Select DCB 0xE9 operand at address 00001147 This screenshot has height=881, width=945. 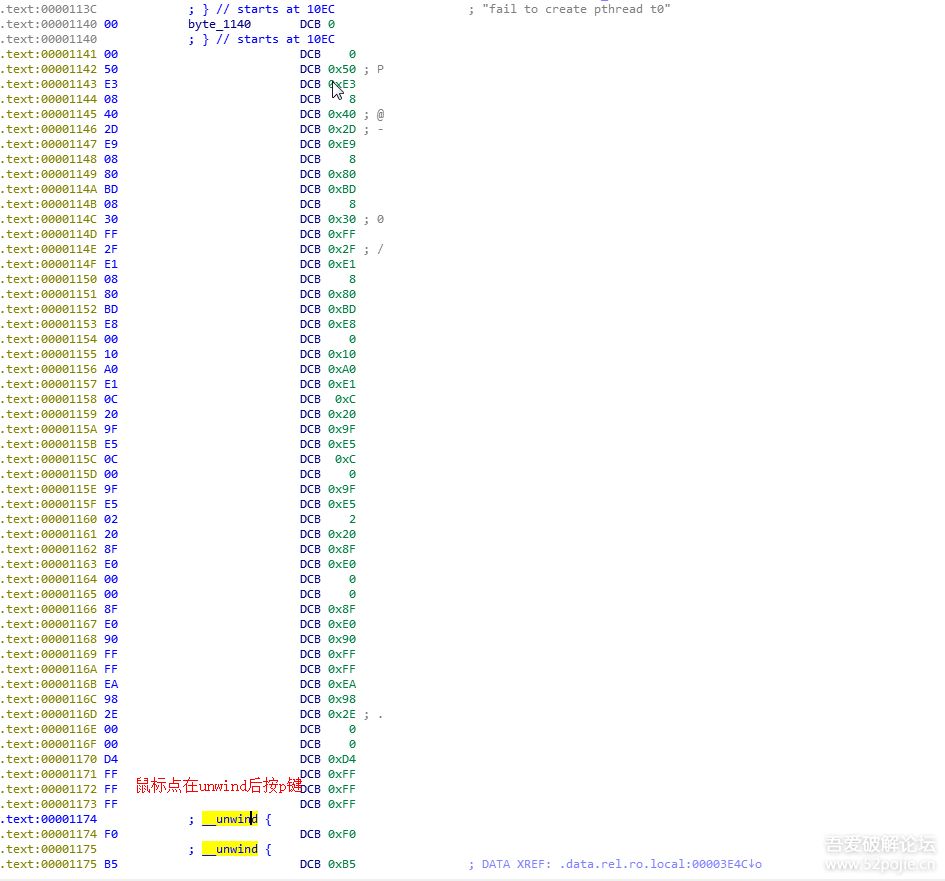[x=342, y=145]
